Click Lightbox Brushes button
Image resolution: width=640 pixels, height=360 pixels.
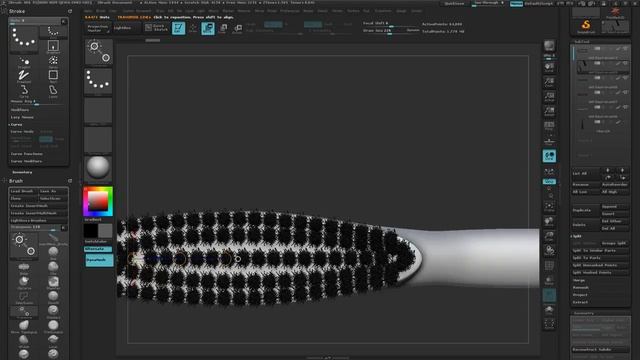point(39,220)
